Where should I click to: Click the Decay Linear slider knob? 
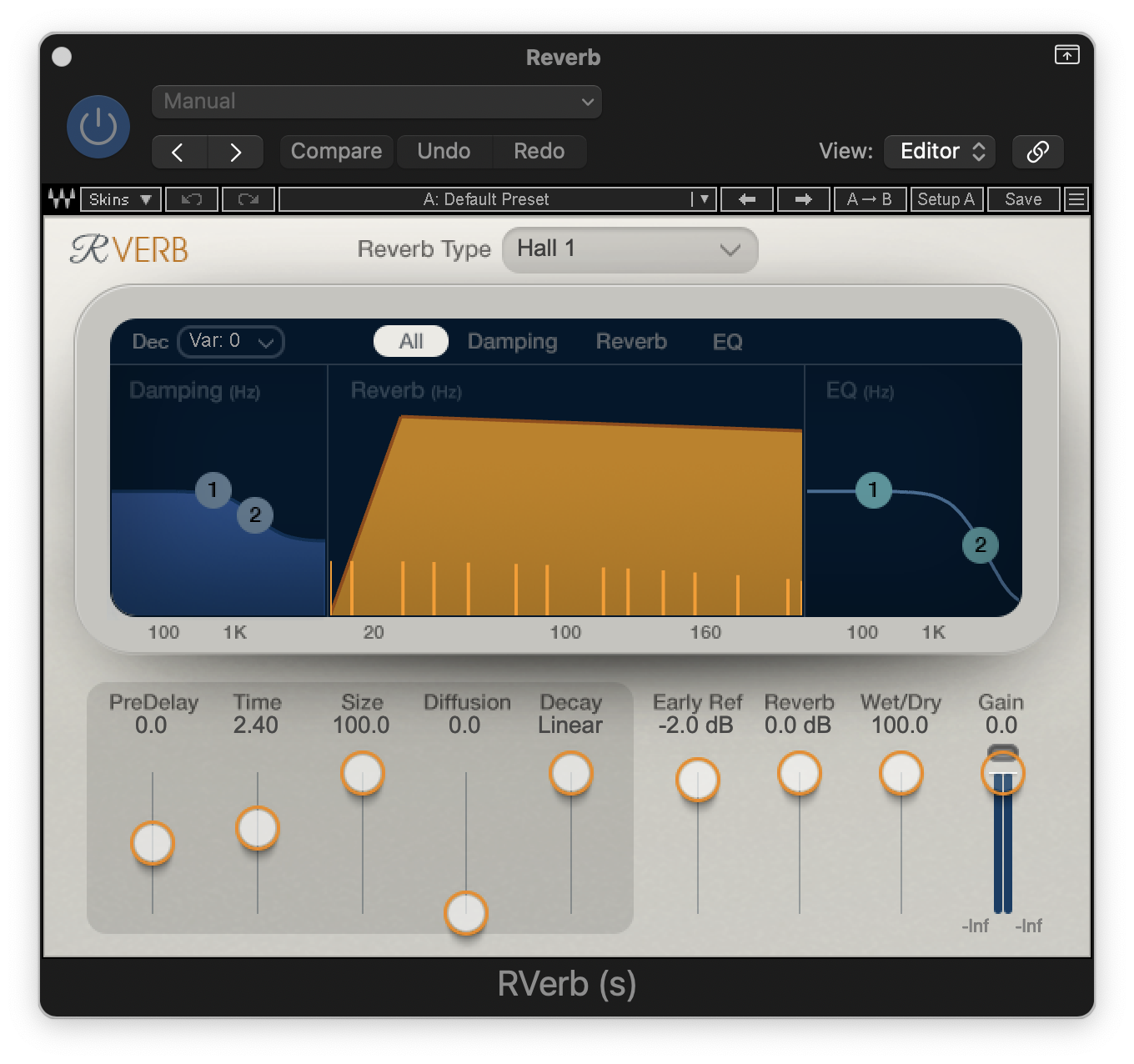(x=571, y=773)
